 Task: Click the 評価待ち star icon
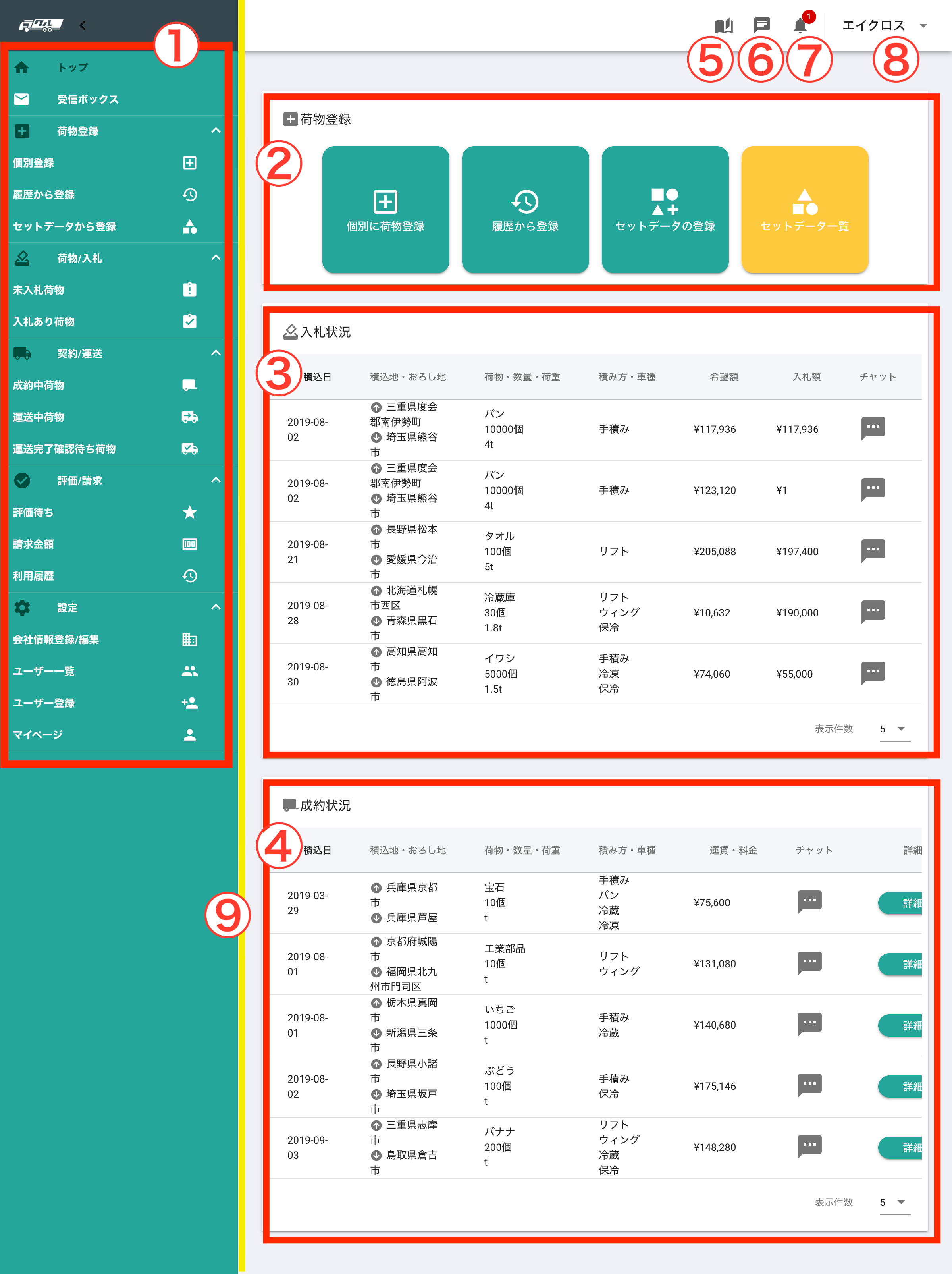tap(189, 512)
